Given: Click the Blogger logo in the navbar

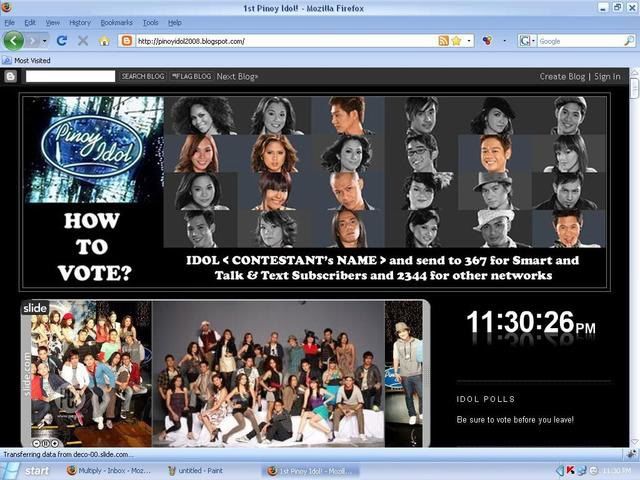Looking at the screenshot, I should click(11, 76).
